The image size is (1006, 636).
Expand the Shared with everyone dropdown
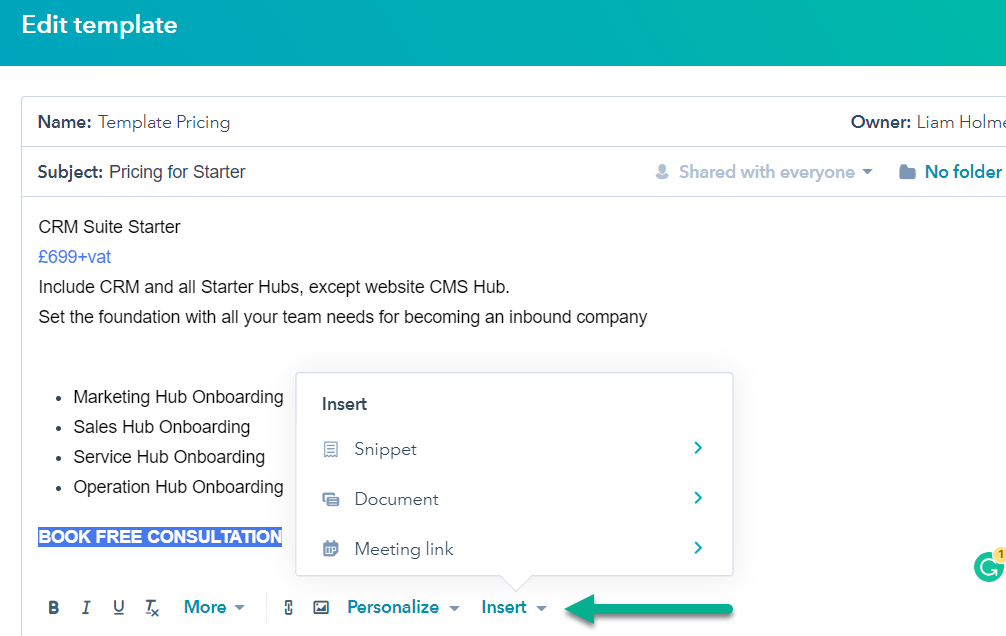point(866,171)
